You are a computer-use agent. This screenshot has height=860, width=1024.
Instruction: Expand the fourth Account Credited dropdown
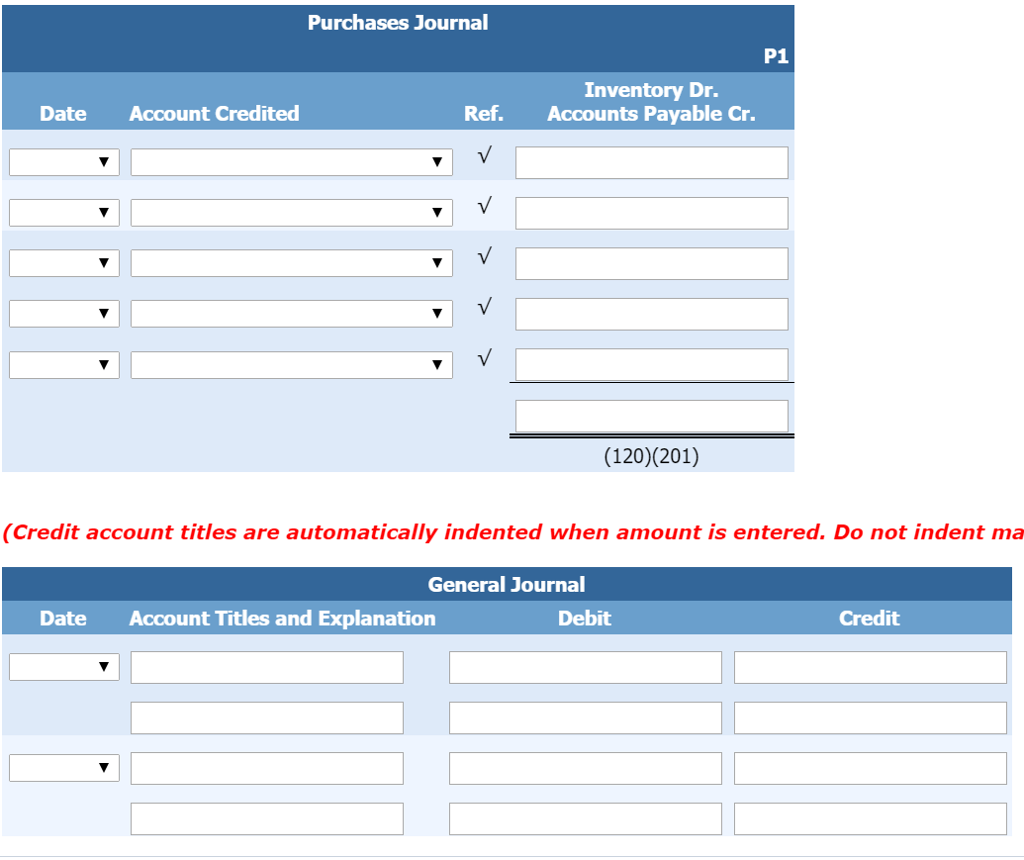pyautogui.click(x=290, y=313)
